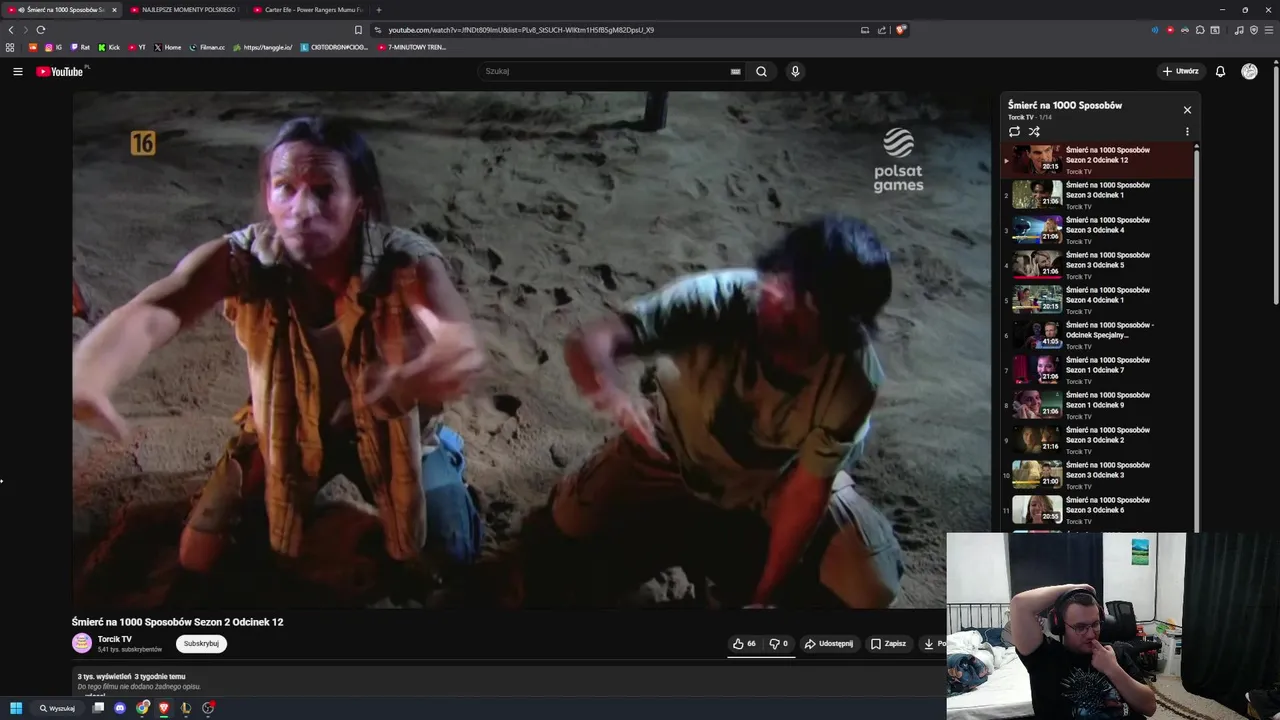Viewport: 1280px width, 720px height.
Task: Open the browser extensions puzzle icon
Action: [1200, 30]
